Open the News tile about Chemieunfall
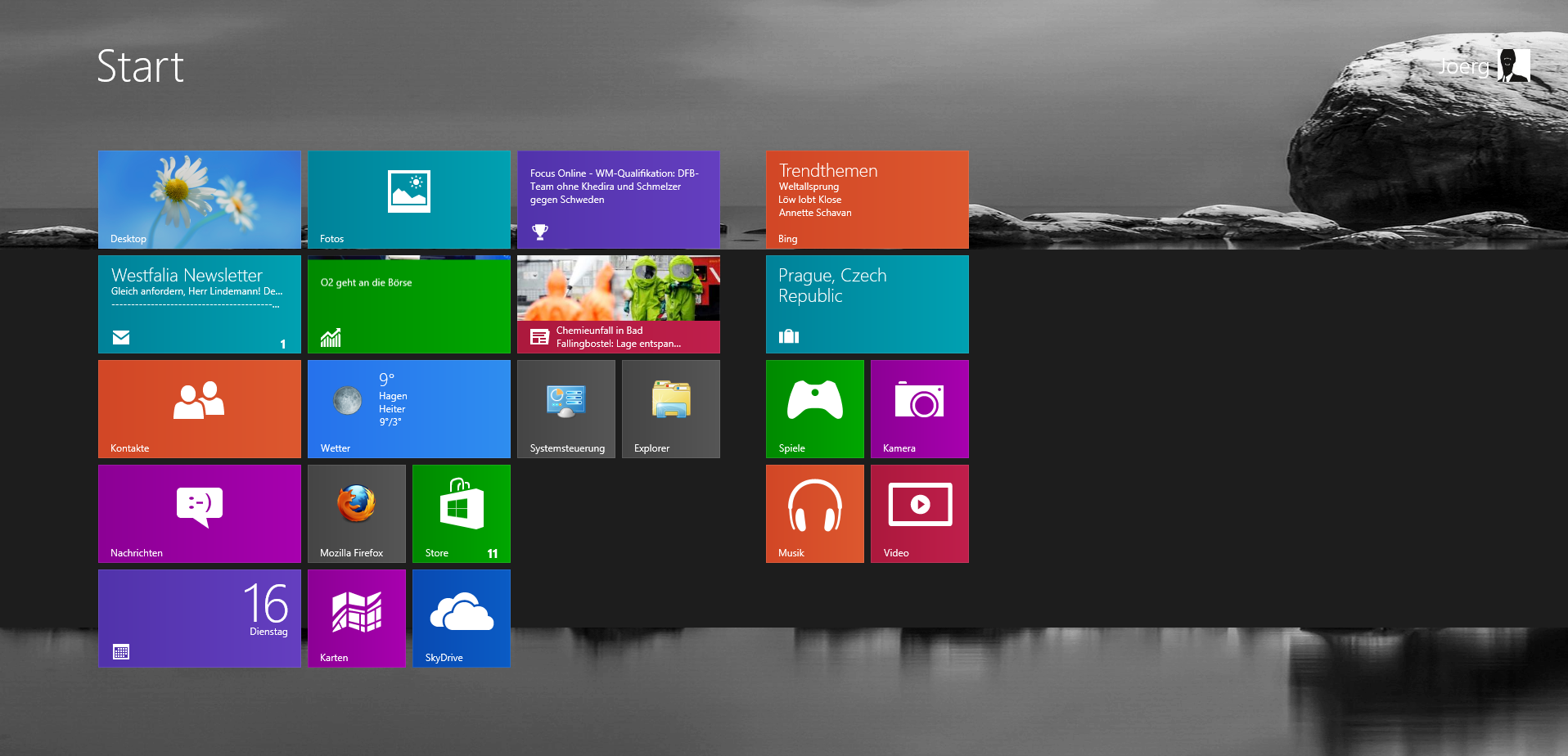Screen dimensions: 1568x756 [619, 304]
